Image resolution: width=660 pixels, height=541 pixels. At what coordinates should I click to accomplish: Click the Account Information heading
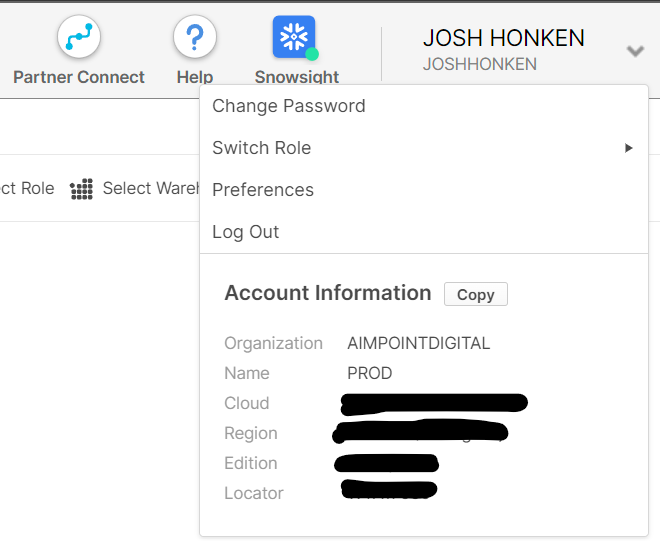tap(328, 293)
